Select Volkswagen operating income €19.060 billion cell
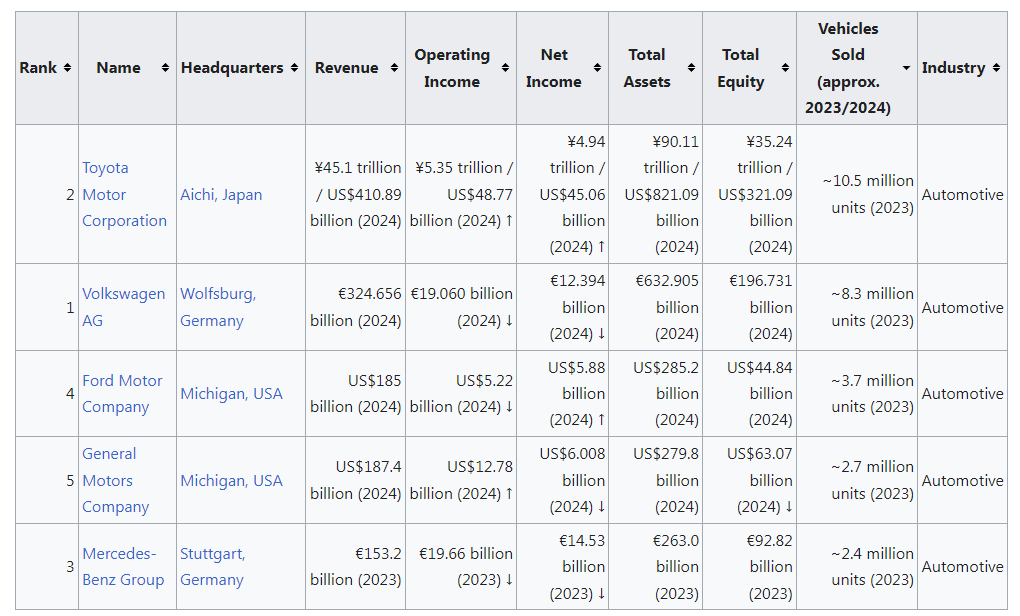Viewport: 1020px width, 616px height. pyautogui.click(x=461, y=307)
